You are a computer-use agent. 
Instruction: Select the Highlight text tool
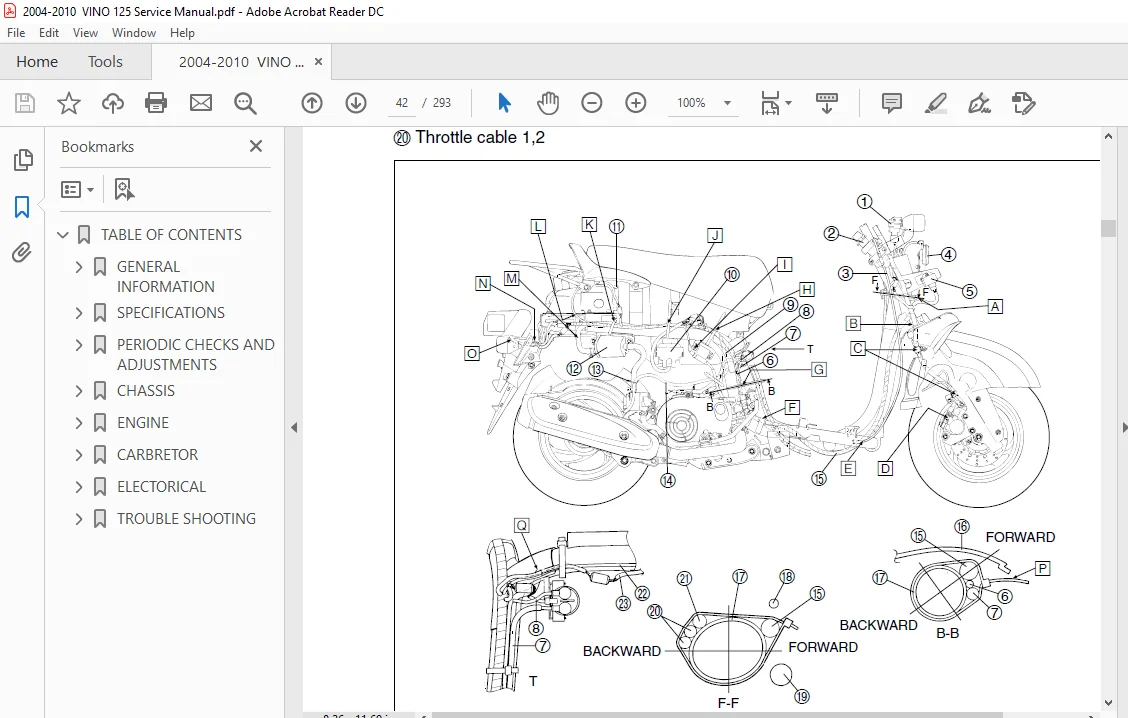pyautogui.click(x=935, y=103)
